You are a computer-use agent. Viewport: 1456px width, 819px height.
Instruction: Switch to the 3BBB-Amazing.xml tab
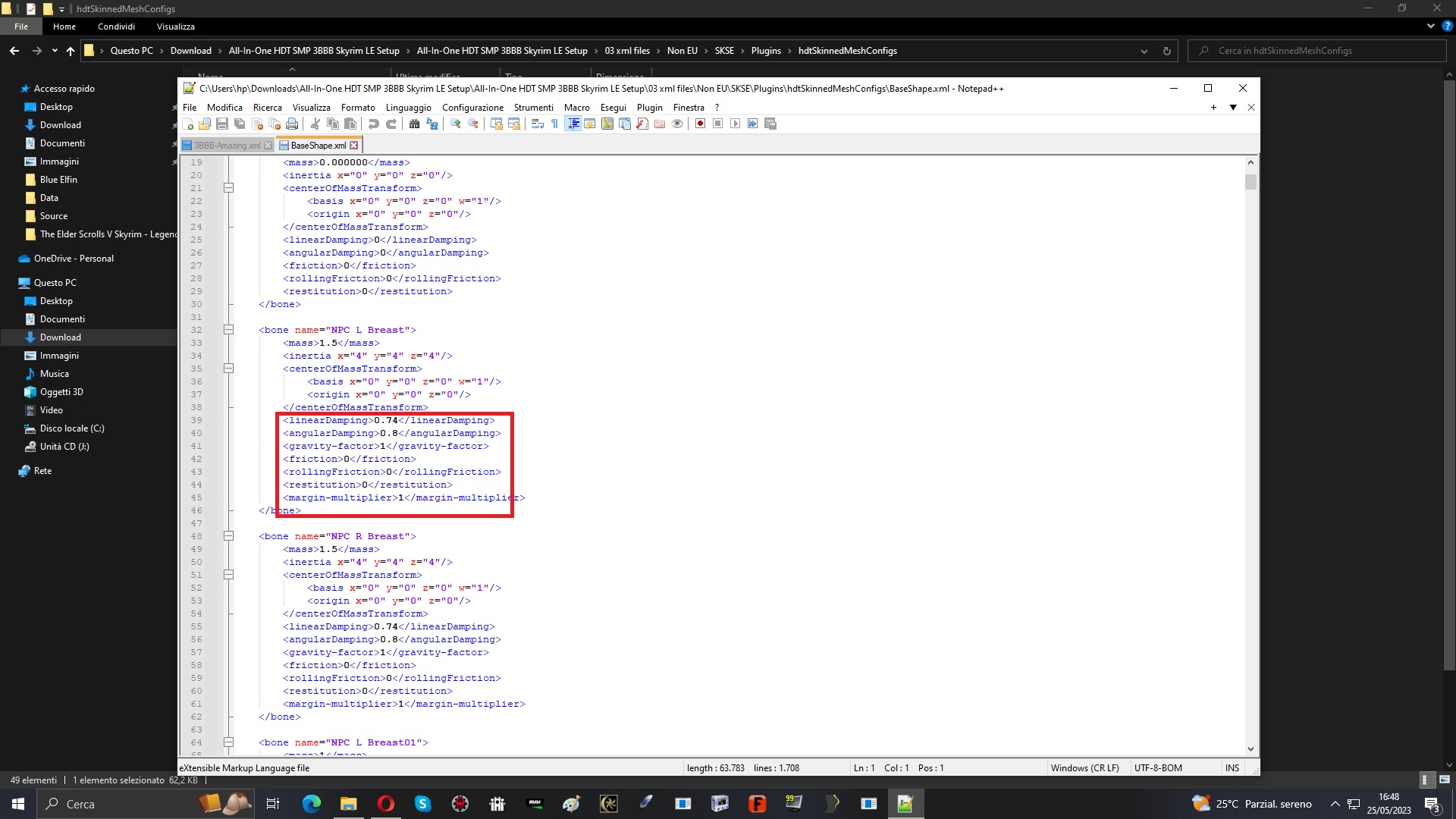(226, 146)
